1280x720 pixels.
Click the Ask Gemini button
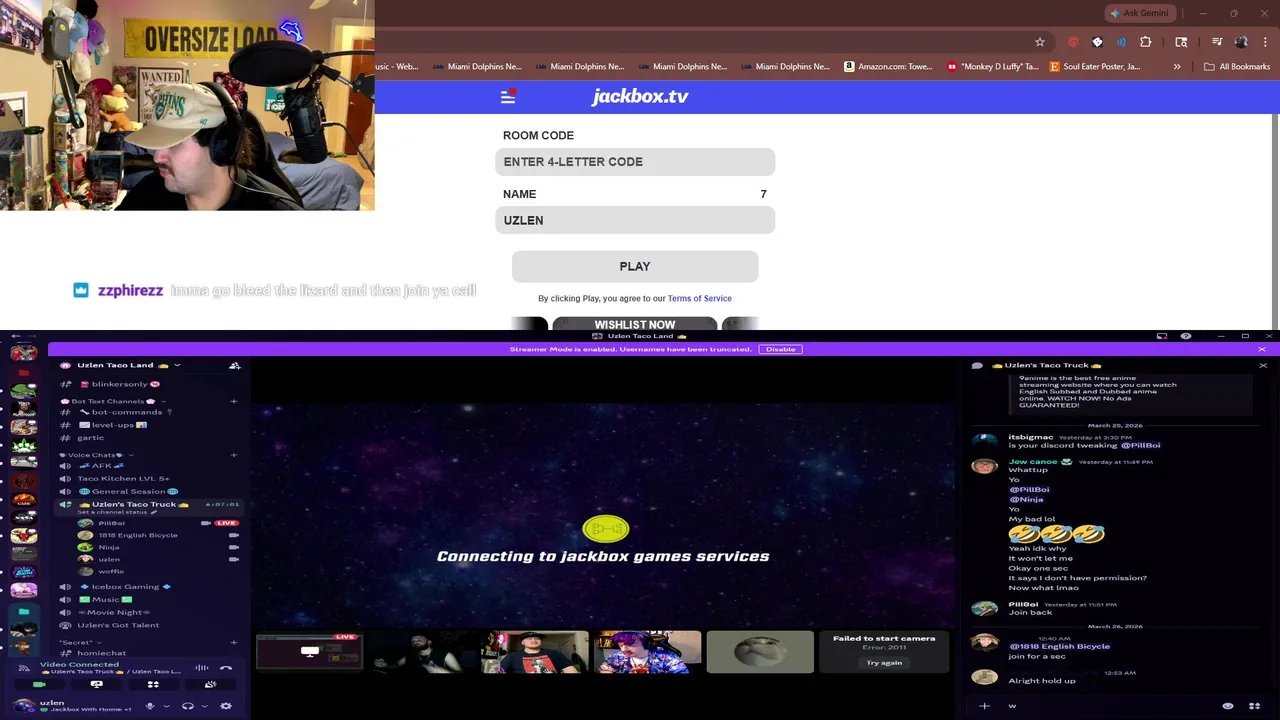point(1139,13)
